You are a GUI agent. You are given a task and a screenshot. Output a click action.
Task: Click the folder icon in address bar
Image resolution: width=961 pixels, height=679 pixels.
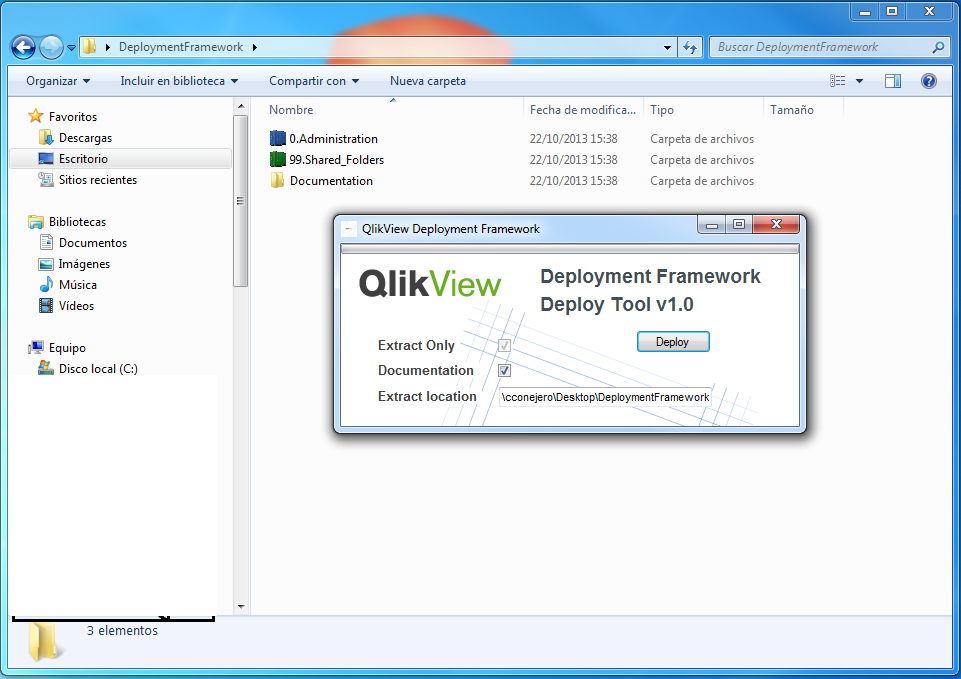pos(89,47)
